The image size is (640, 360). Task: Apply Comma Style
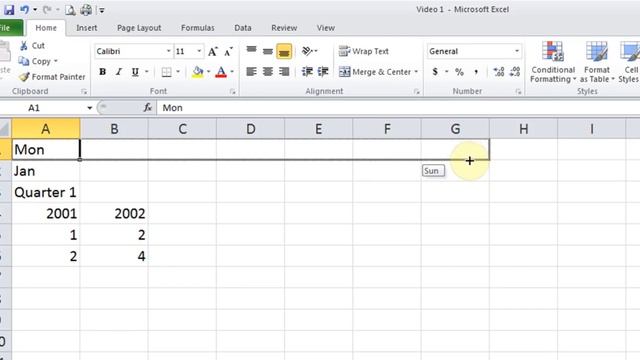pyautogui.click(x=476, y=72)
